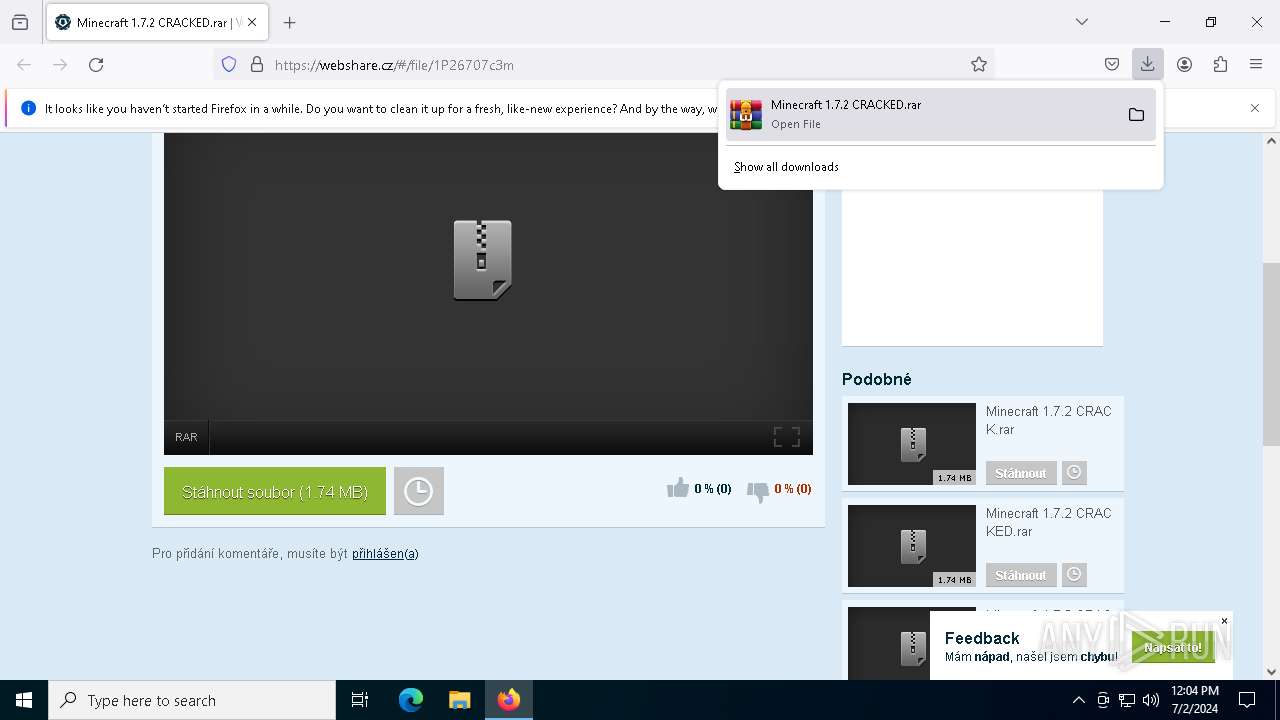Follow the přihlášen(a) login link
The height and width of the screenshot is (720, 1280).
[385, 553]
